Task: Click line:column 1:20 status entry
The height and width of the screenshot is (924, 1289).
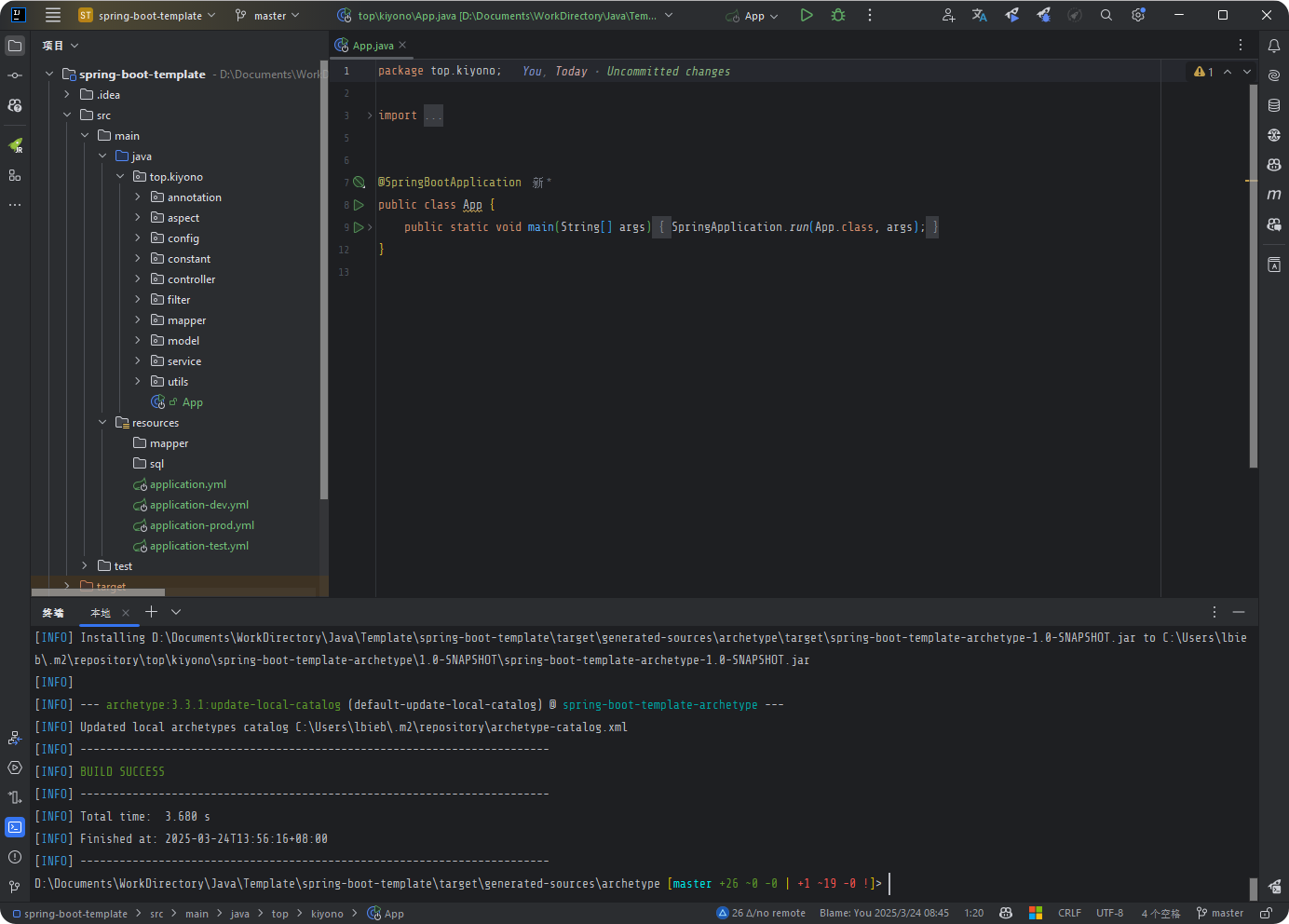Action: point(974,914)
